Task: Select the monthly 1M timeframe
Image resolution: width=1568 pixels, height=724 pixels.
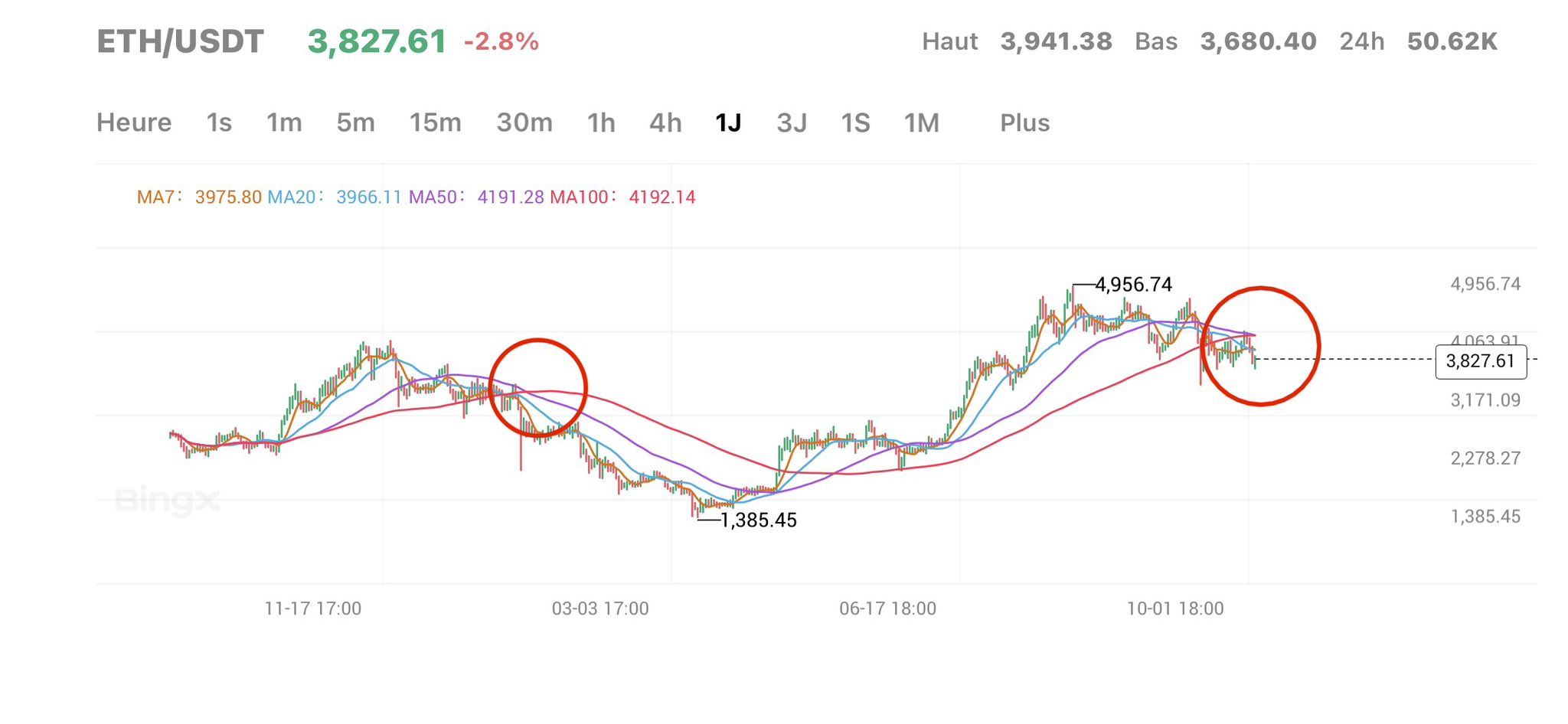Action: coord(920,122)
